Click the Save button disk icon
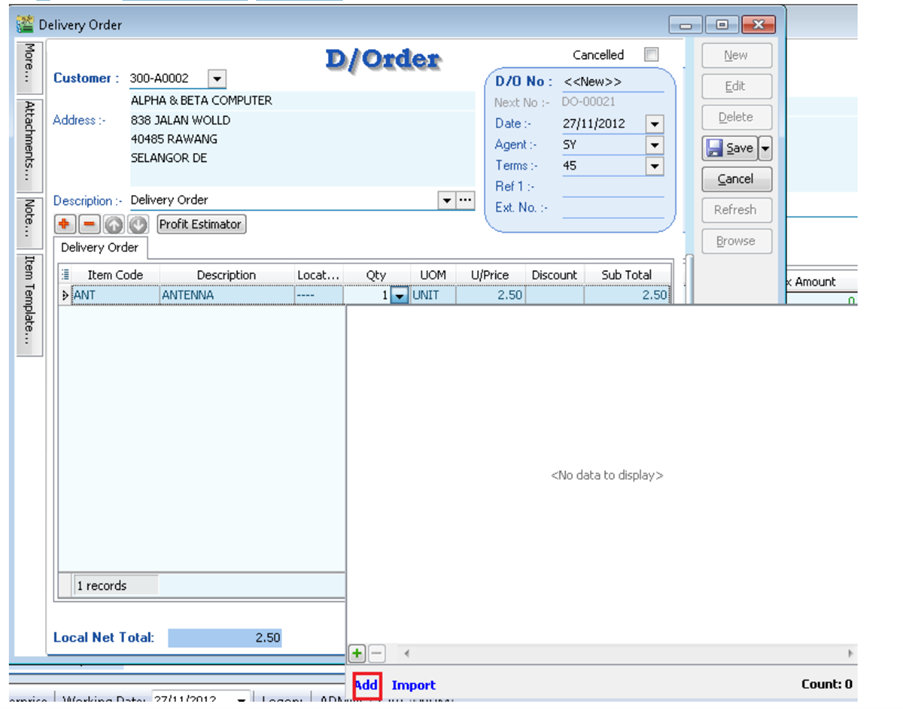This screenshot has width=903, height=709. point(715,148)
